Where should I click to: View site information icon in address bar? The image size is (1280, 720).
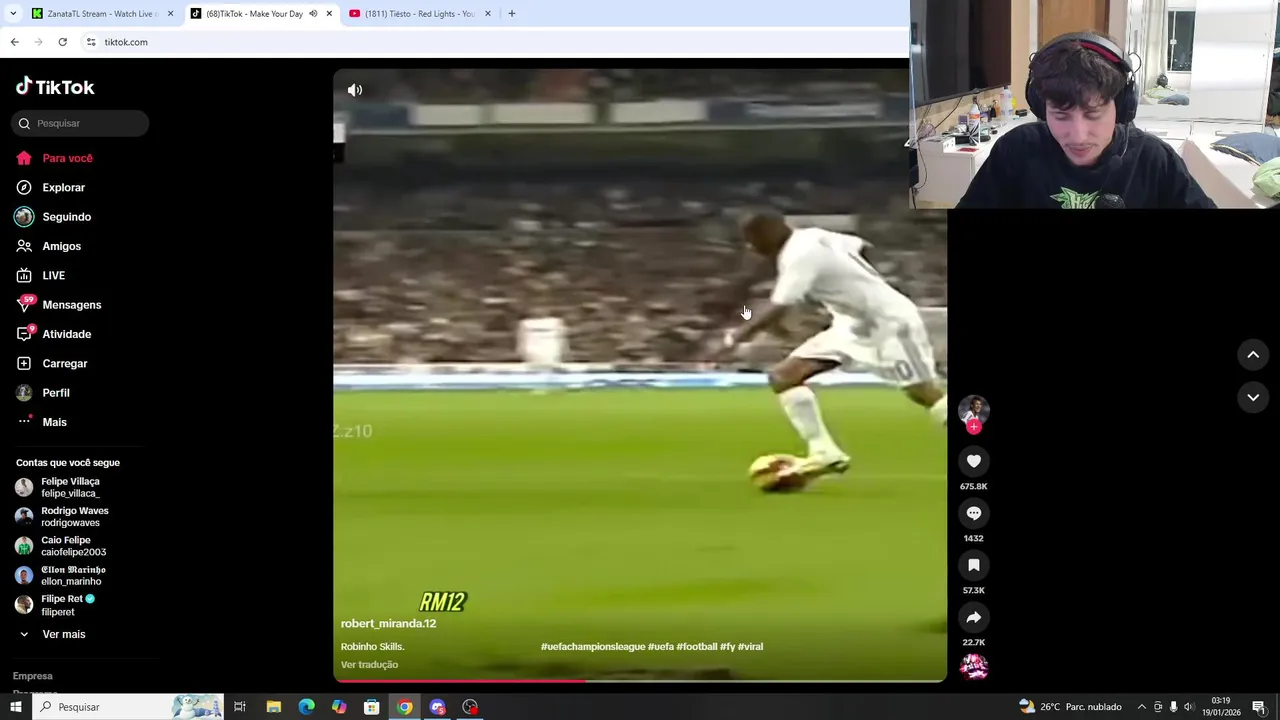coord(91,42)
